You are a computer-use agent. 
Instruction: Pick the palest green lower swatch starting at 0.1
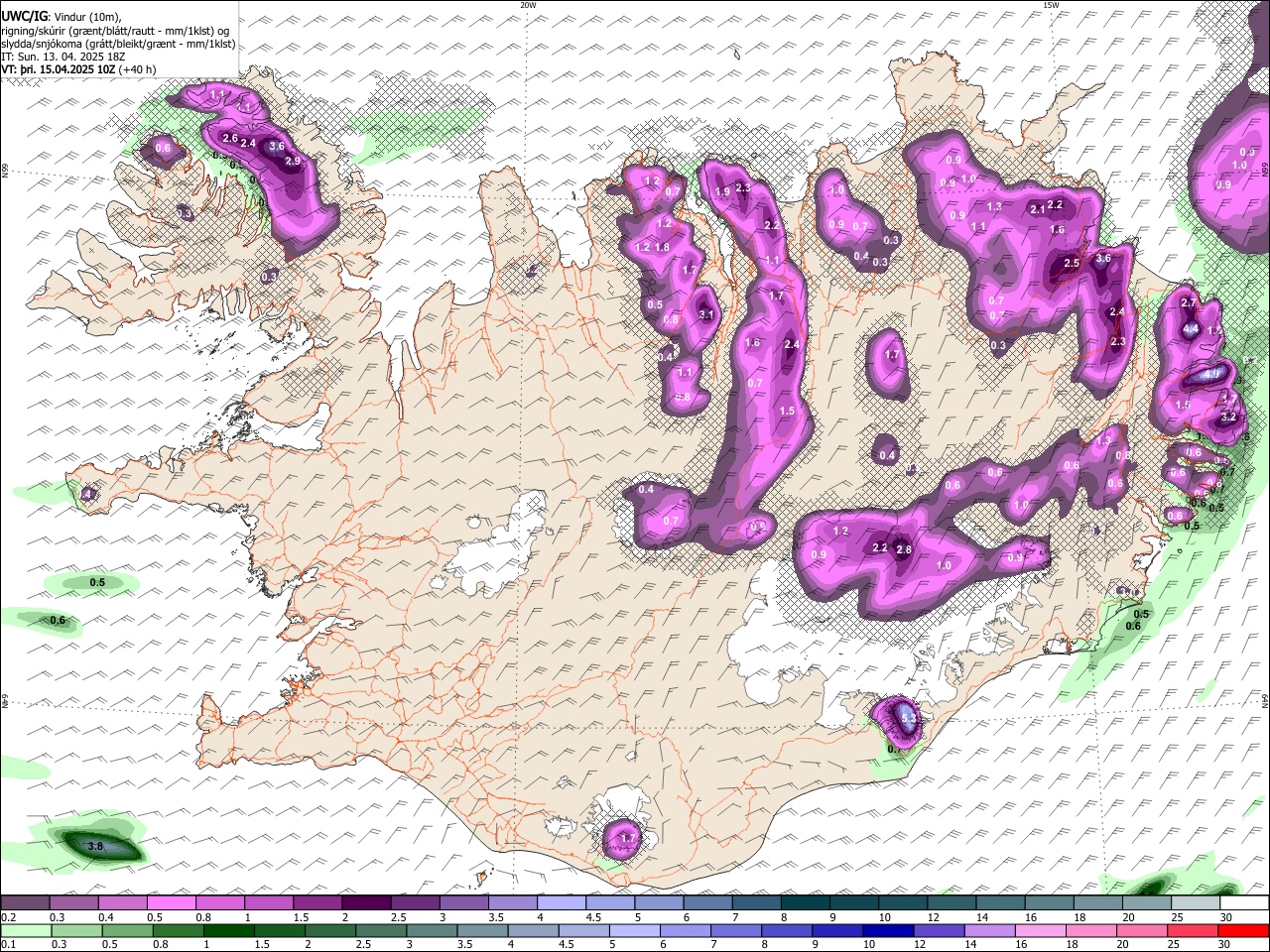tap(25, 931)
